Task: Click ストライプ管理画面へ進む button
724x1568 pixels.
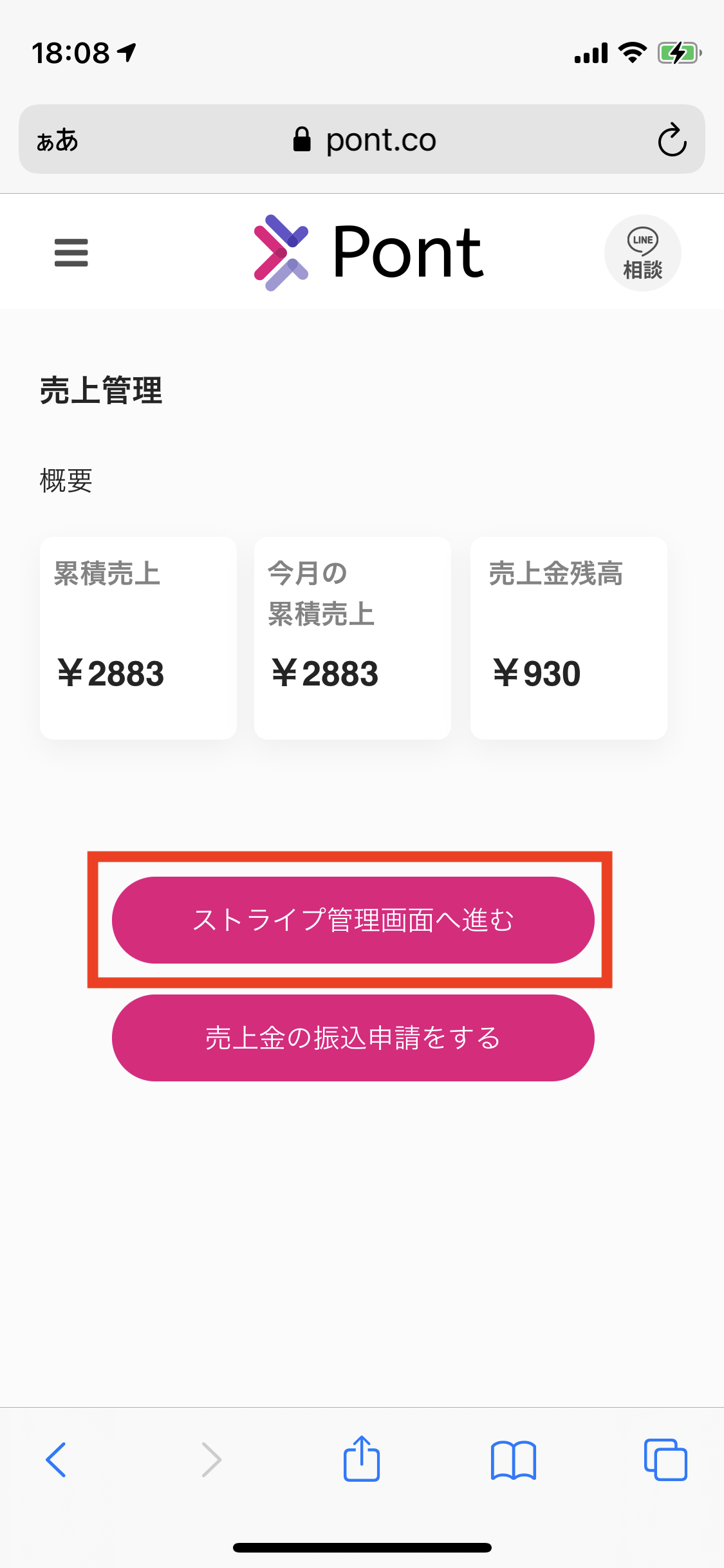Action: 353,920
